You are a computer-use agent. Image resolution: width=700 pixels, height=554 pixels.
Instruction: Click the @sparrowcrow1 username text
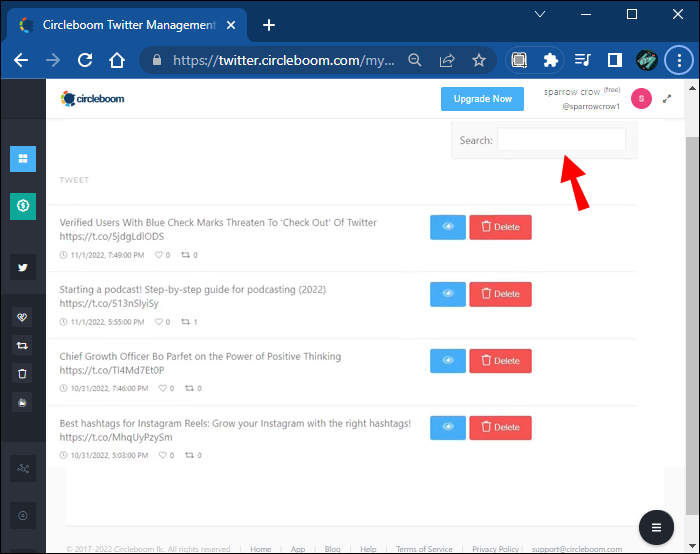point(591,106)
